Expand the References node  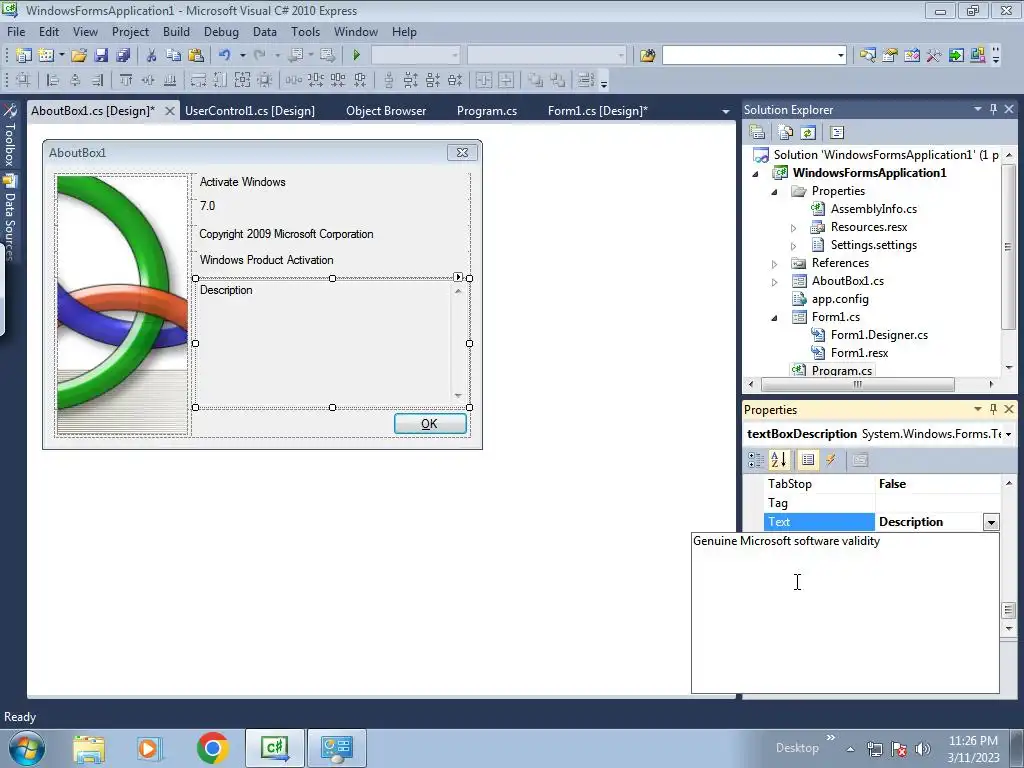point(775,264)
